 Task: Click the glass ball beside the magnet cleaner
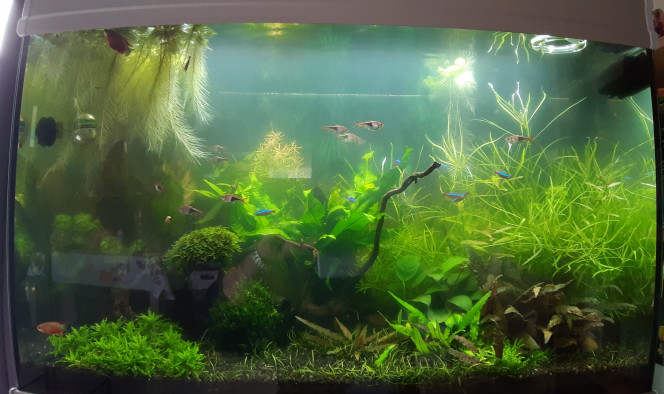86,128
